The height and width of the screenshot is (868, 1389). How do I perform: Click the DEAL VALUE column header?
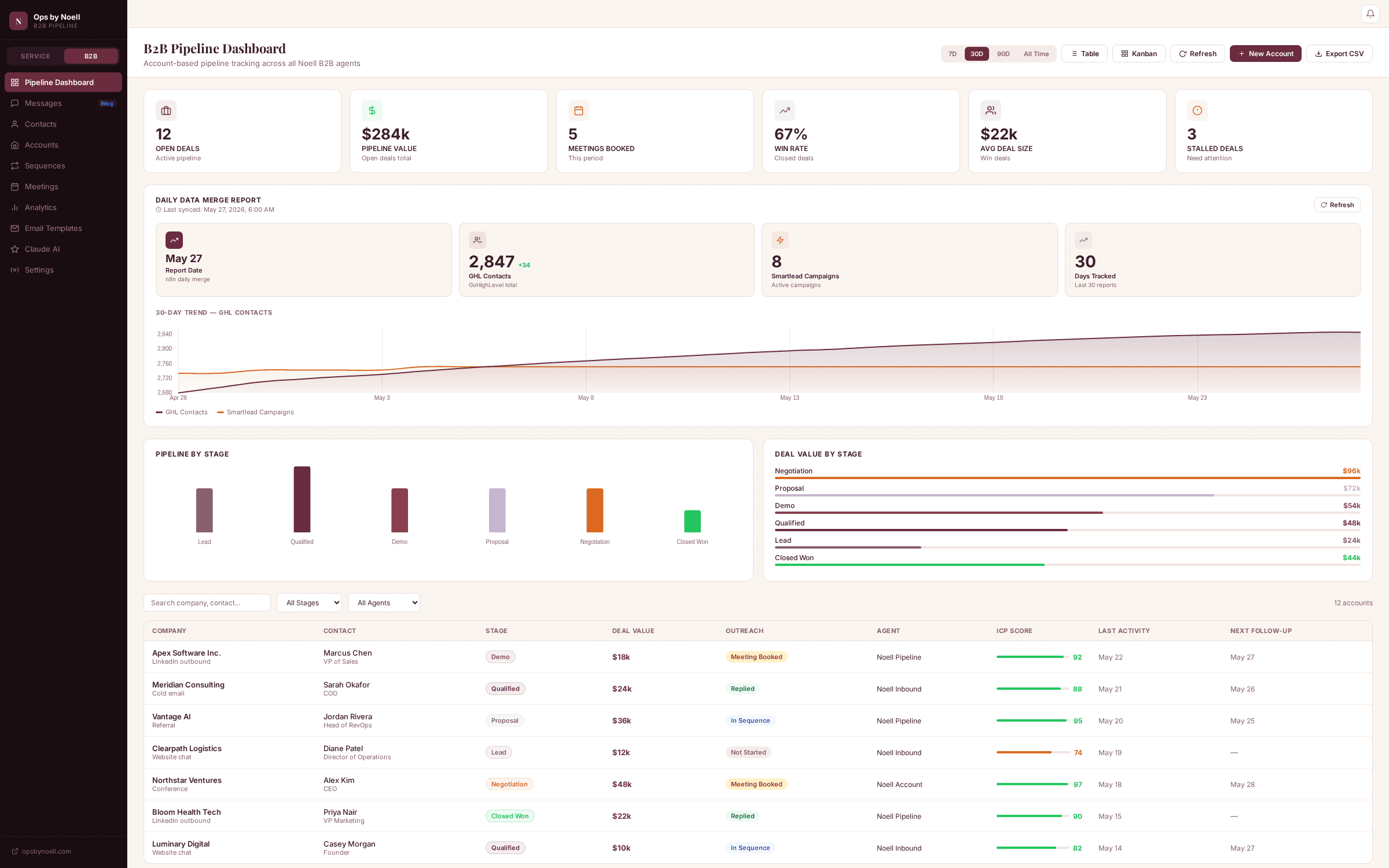tap(633, 631)
